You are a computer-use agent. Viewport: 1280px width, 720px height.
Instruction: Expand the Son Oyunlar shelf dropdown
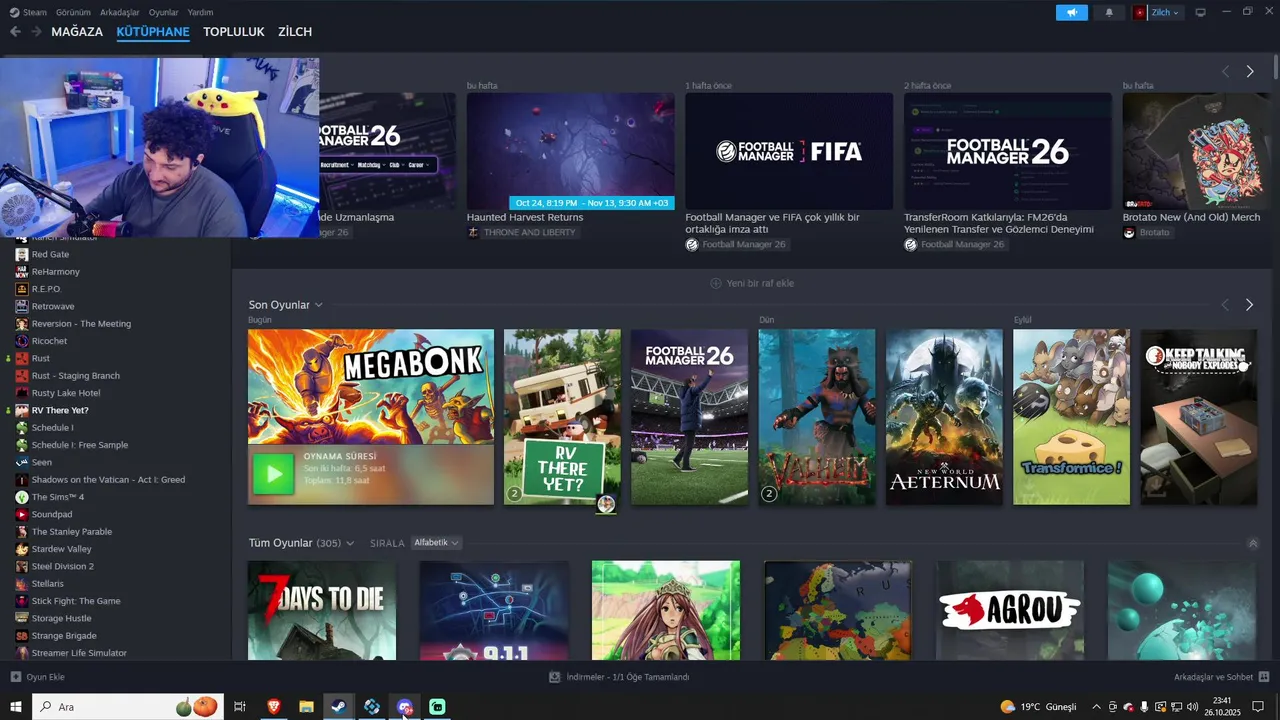coord(319,305)
